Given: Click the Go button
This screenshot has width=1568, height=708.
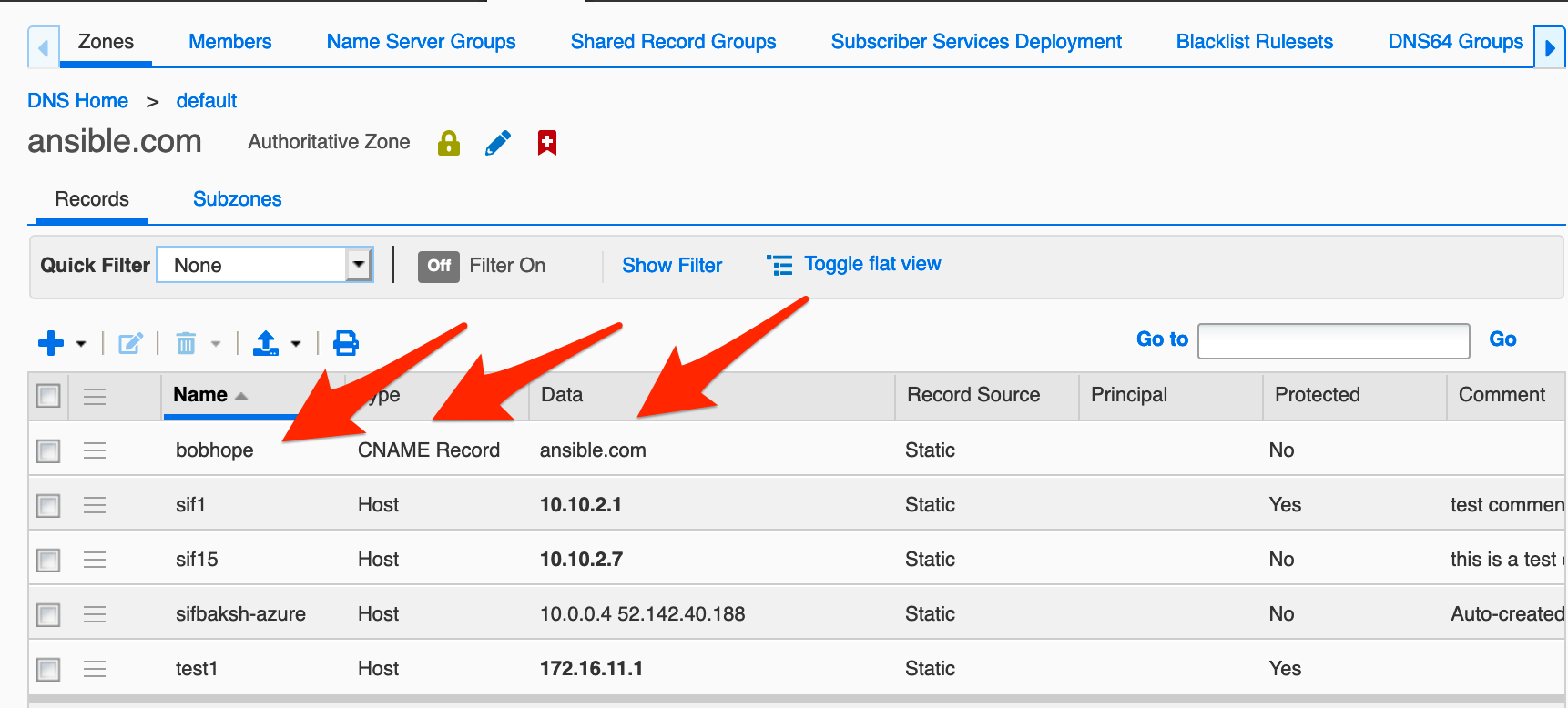Looking at the screenshot, I should click(1502, 339).
